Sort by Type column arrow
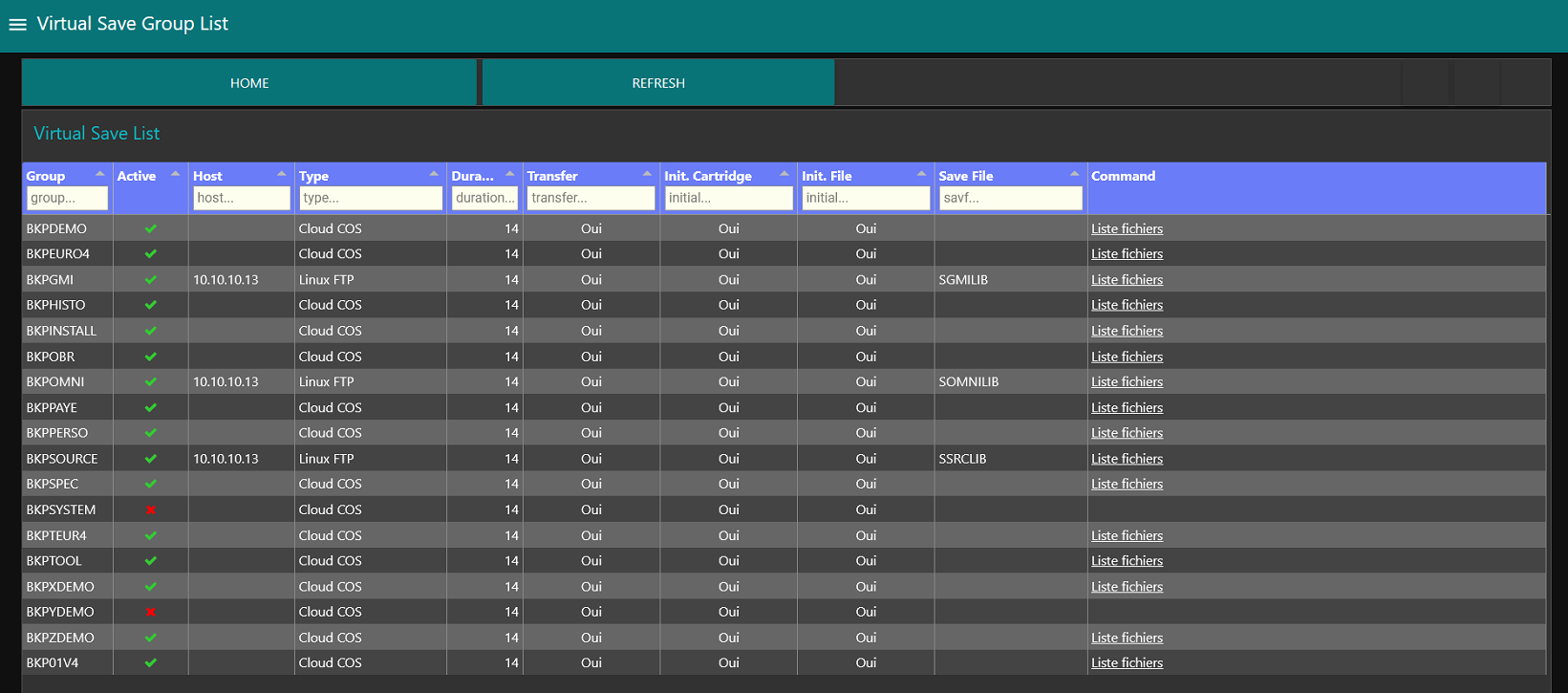 coord(434,174)
